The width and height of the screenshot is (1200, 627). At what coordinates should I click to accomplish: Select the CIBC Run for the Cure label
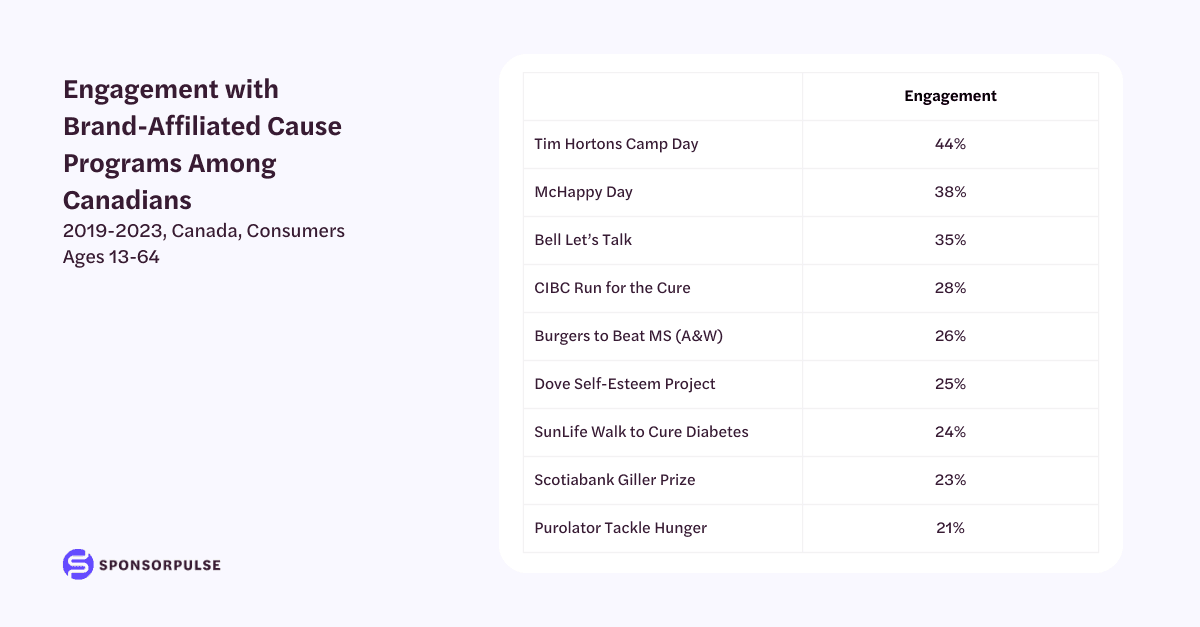coord(612,288)
